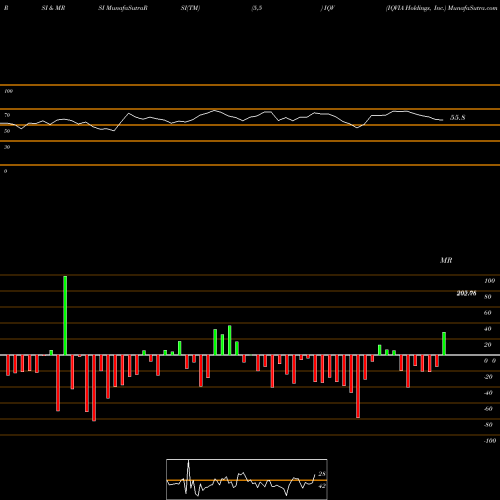Click the RSI axis label 50
Image resolution: width=500 pixels, height=500 pixels.
pos(7,131)
